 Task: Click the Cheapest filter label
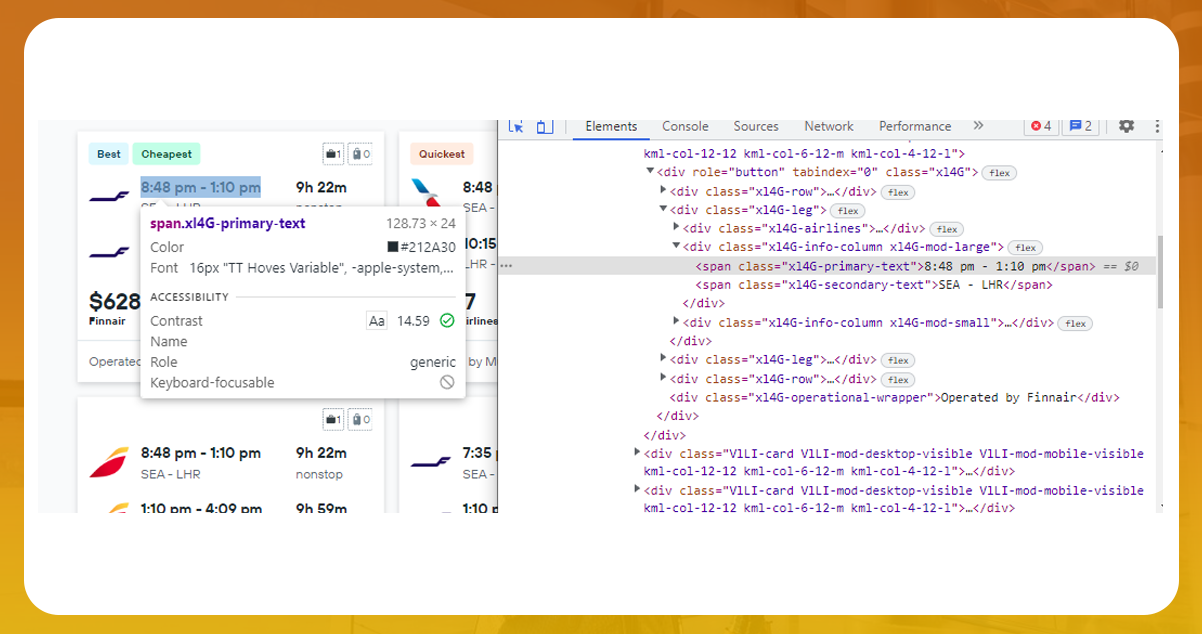[166, 154]
